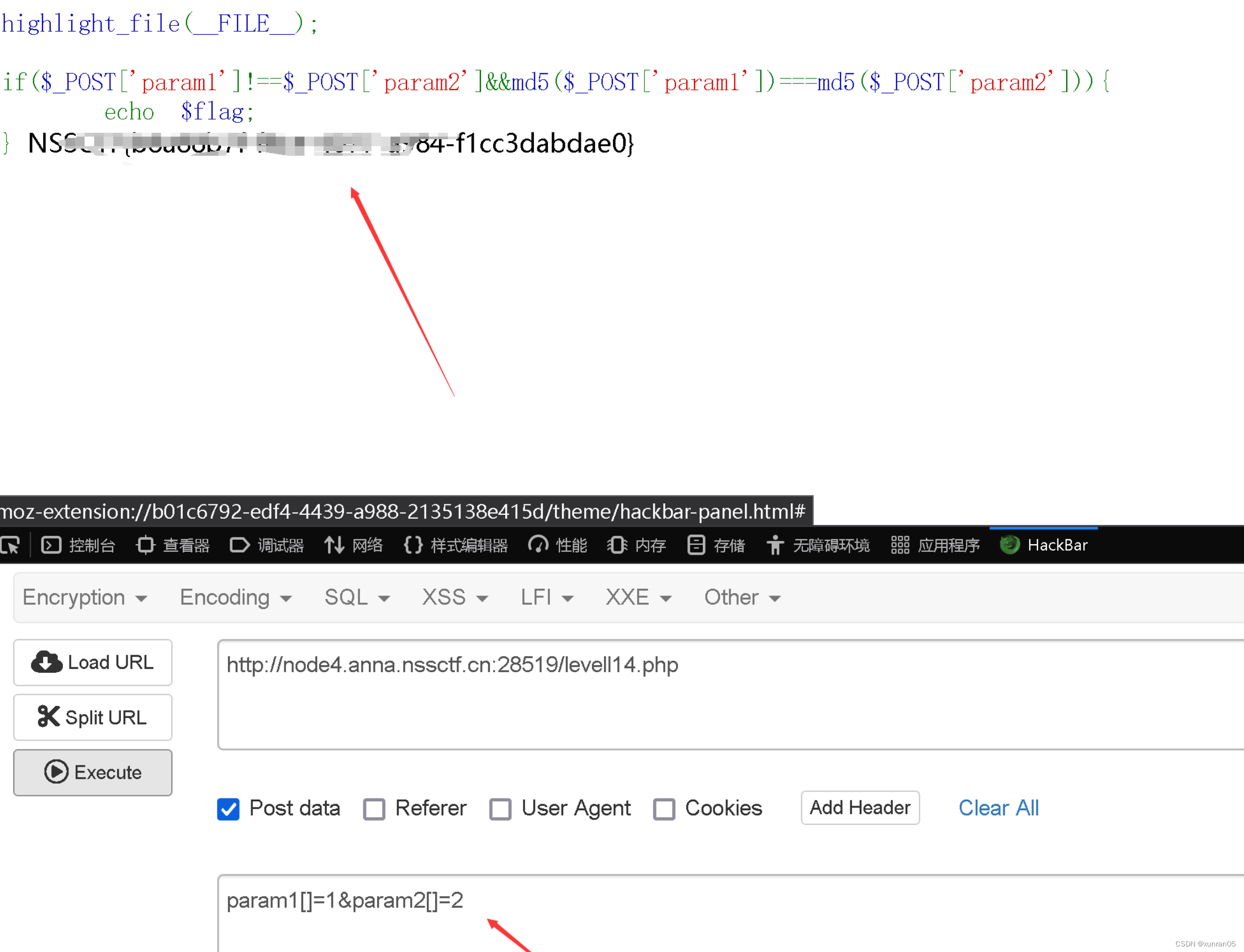Uncheck the Post data checkbox

click(x=229, y=809)
